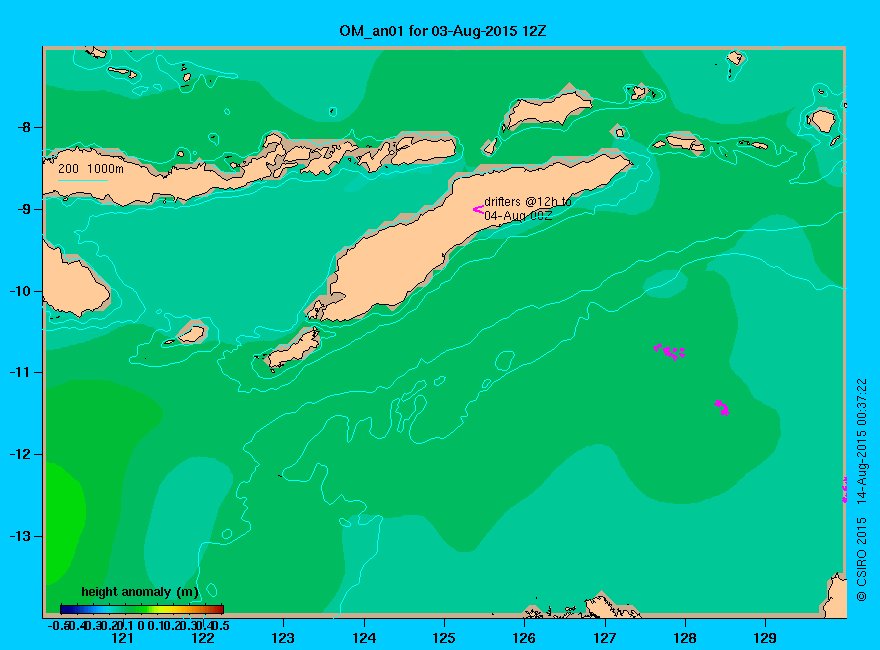
Task: Click the height anomaly color scale bar
Action: coord(142,609)
